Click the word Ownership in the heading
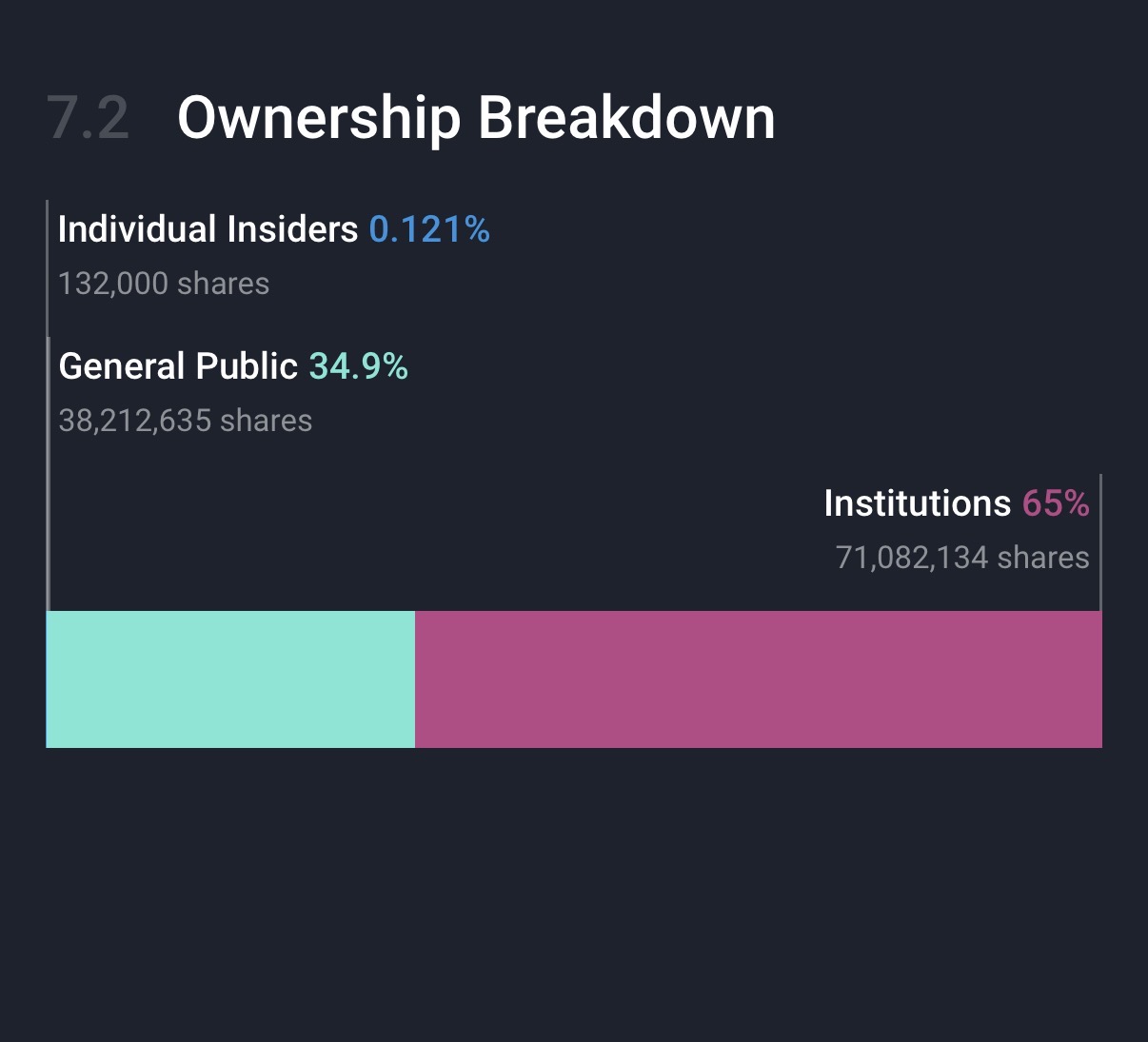Image resolution: width=1148 pixels, height=1042 pixels. pyautogui.click(x=319, y=119)
